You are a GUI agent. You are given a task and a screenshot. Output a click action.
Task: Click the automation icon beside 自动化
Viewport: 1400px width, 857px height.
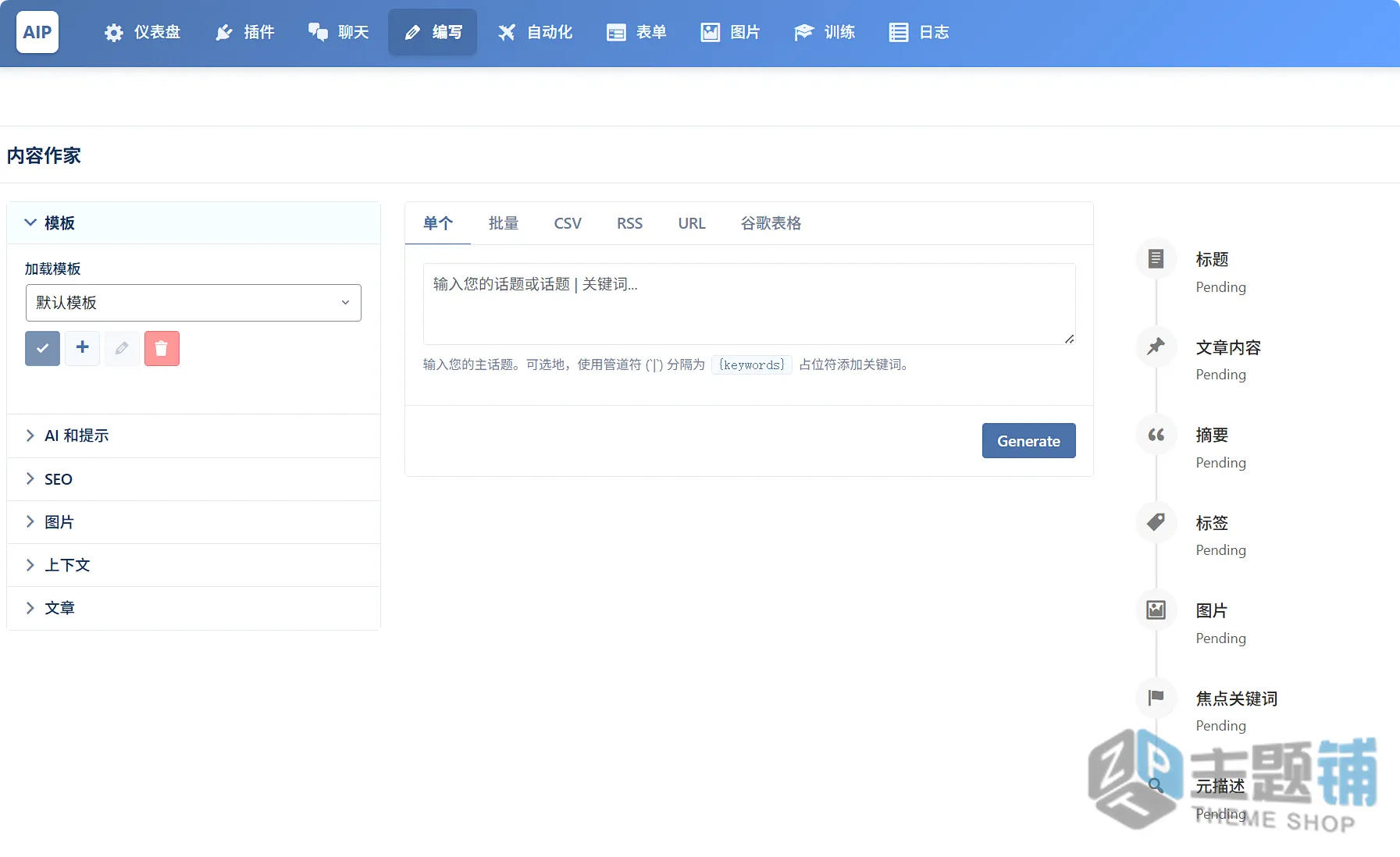tap(507, 33)
